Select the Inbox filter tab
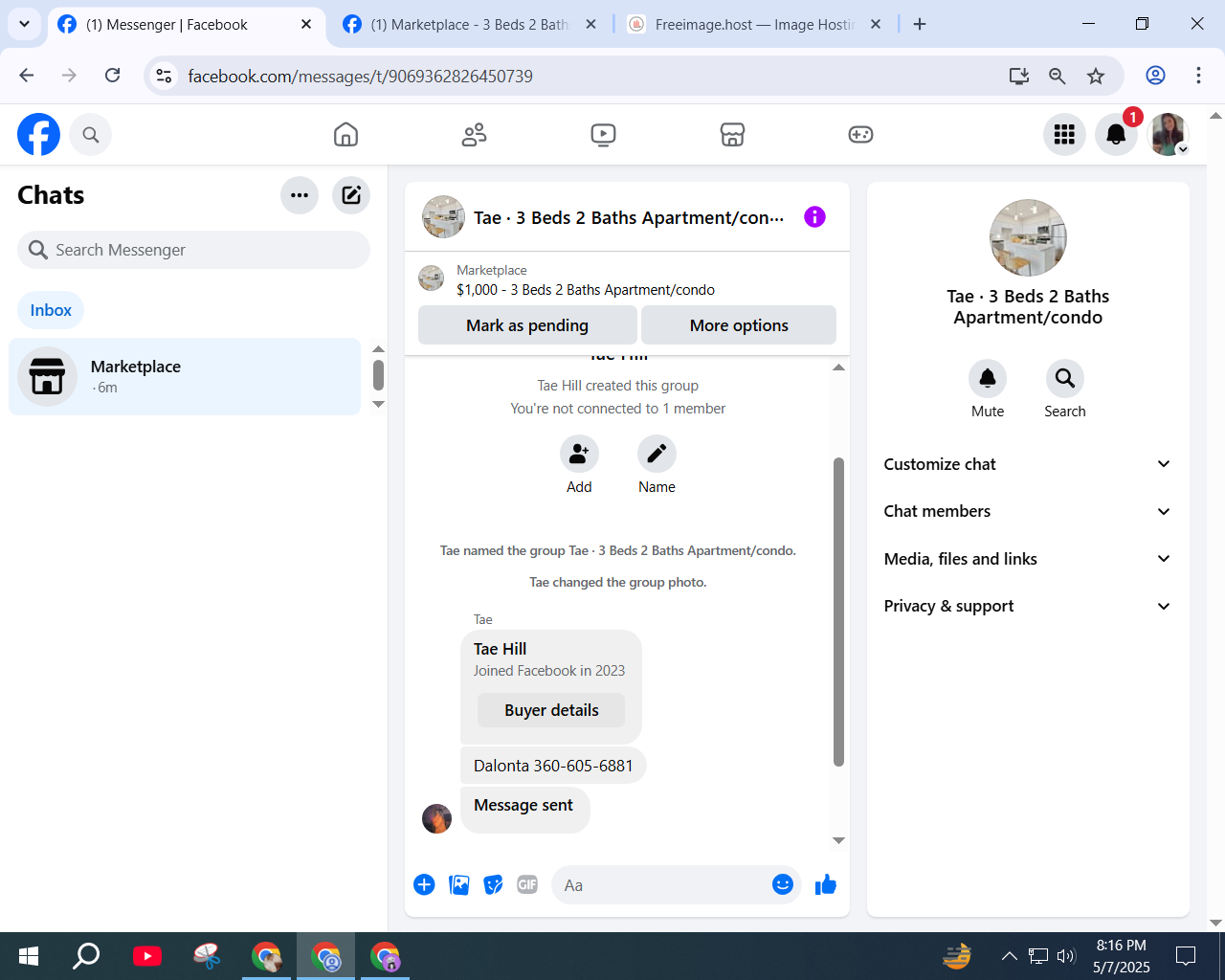Screen dimensions: 1225x980 [51, 310]
